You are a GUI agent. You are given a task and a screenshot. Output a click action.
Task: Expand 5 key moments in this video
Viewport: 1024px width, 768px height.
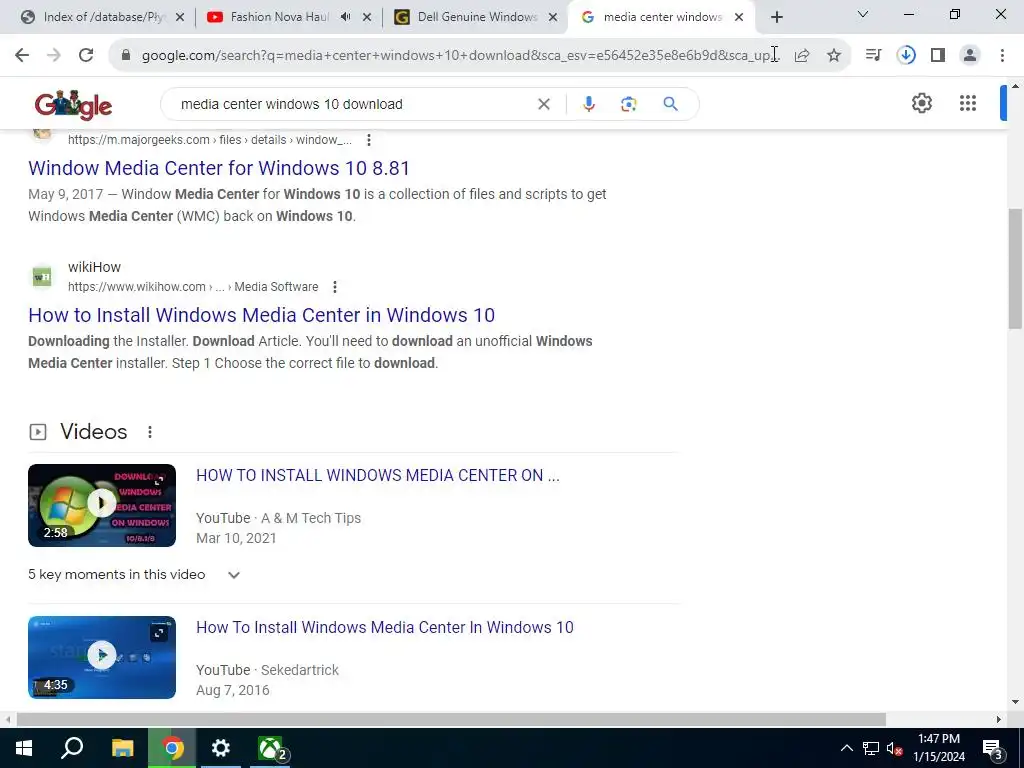(x=234, y=575)
